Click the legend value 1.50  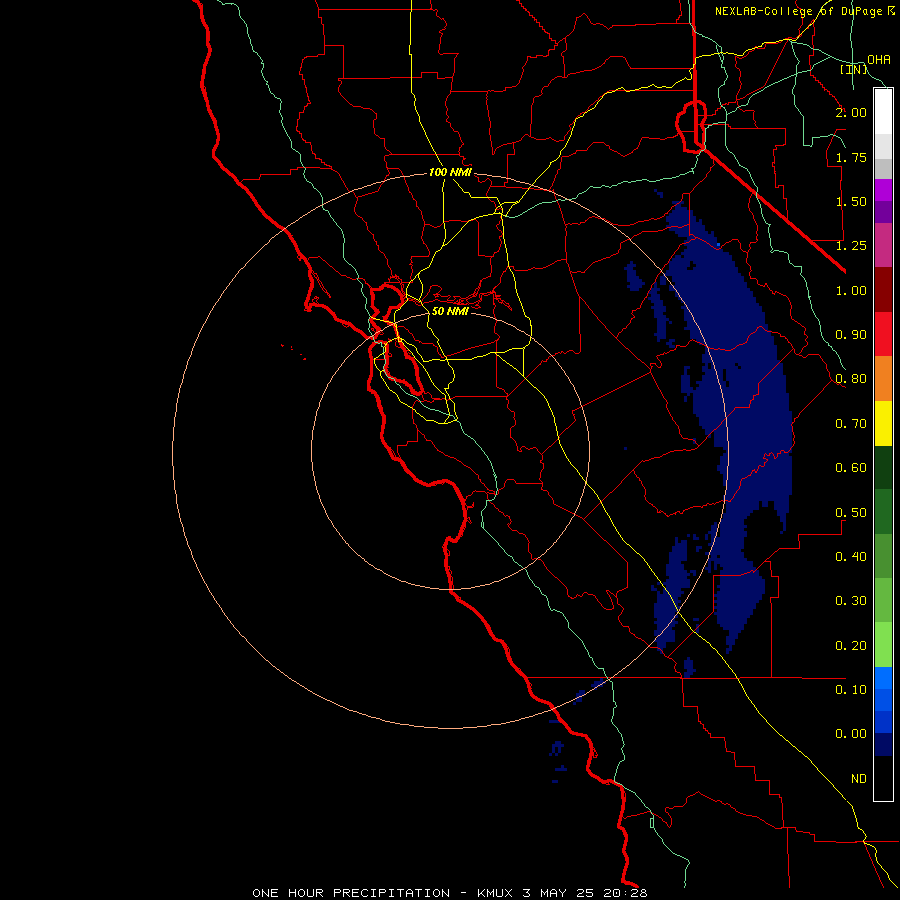click(851, 201)
